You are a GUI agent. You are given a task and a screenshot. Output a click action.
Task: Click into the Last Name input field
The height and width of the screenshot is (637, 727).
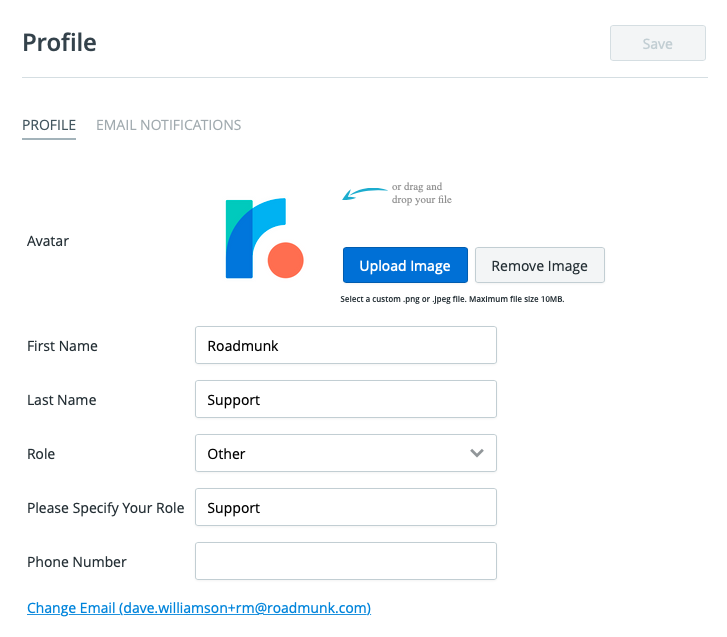point(346,399)
